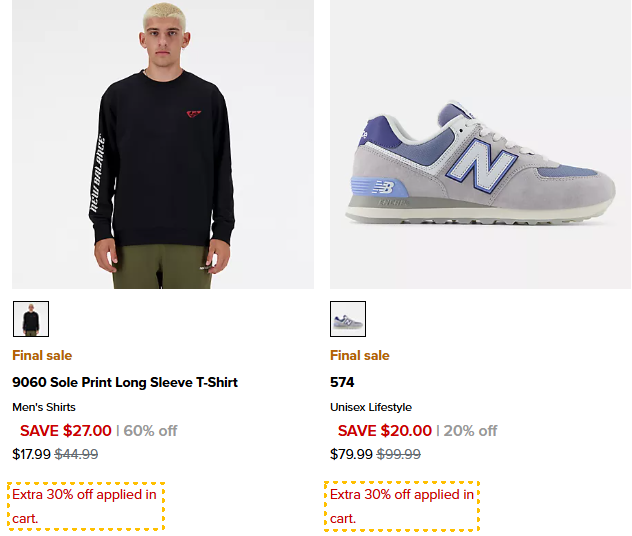Click the $17.99 sale price
This screenshot has width=632, height=536.
[x=31, y=454]
